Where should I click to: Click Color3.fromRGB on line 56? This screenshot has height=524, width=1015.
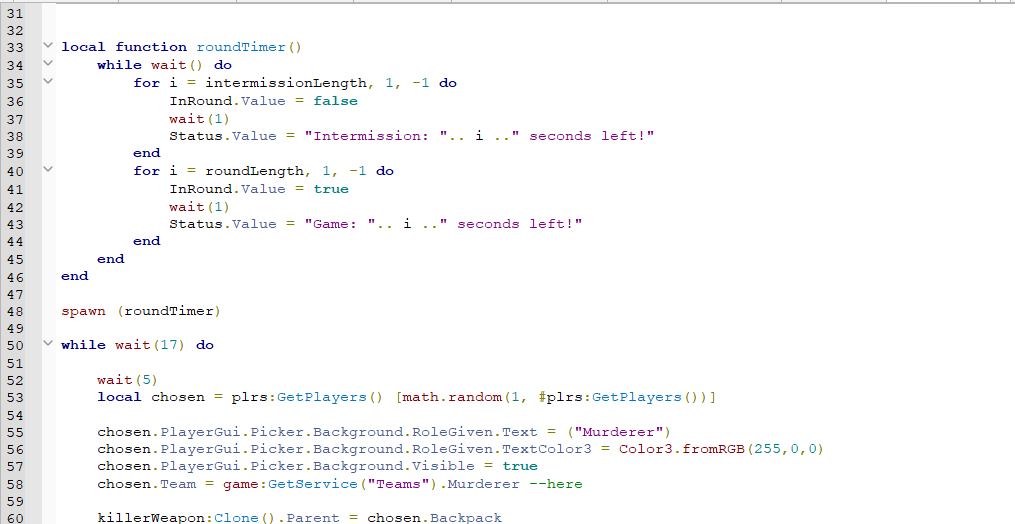pos(682,449)
